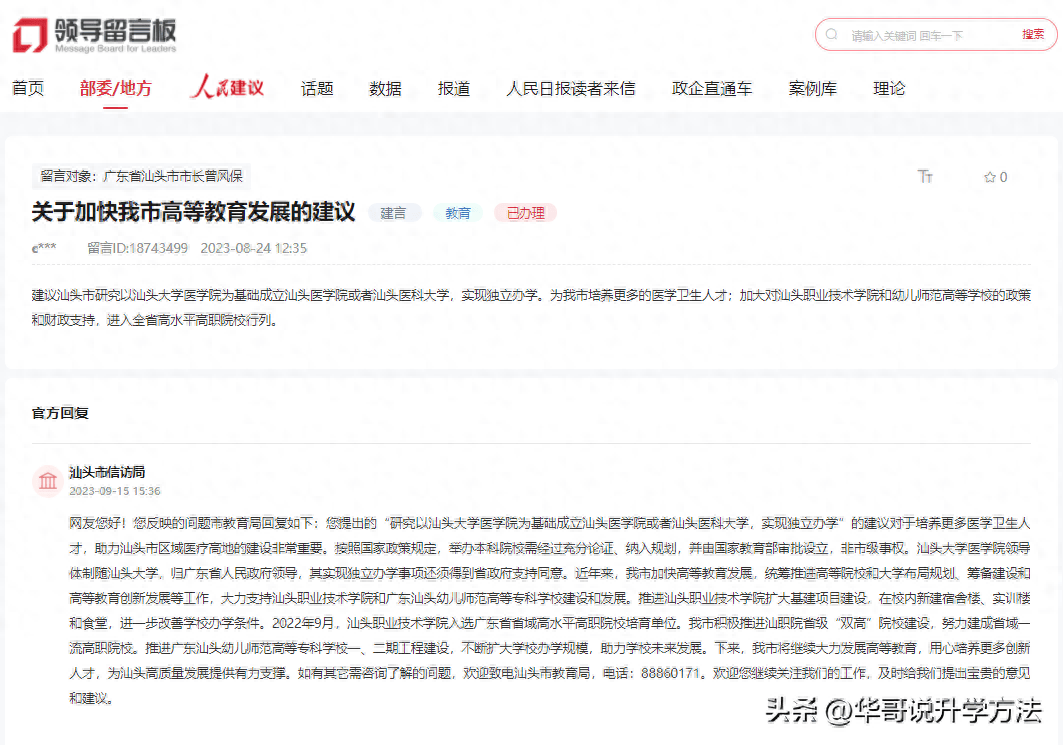Go to the 首页 tab

[28, 89]
